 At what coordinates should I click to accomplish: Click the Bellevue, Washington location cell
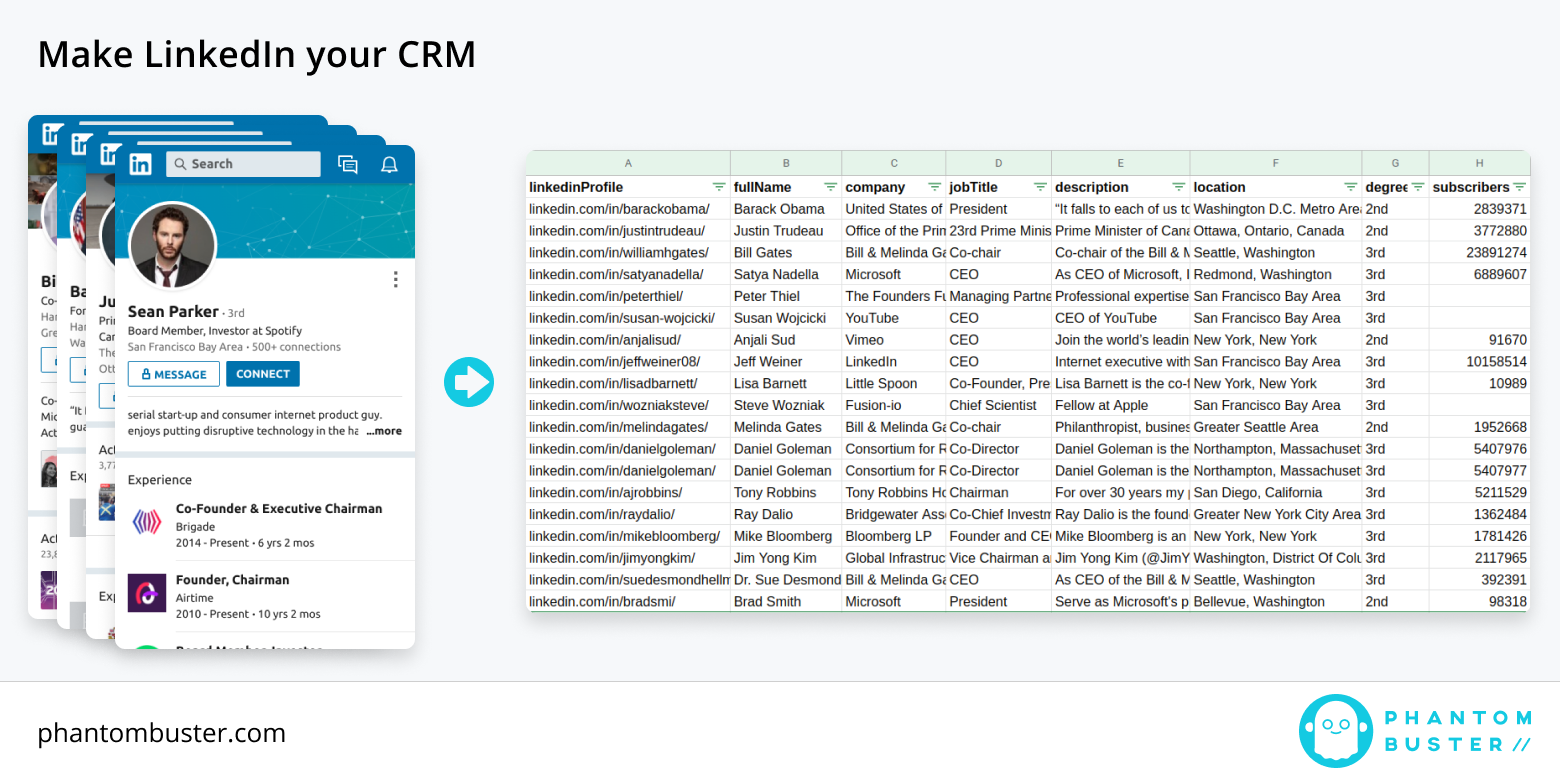point(1276,602)
